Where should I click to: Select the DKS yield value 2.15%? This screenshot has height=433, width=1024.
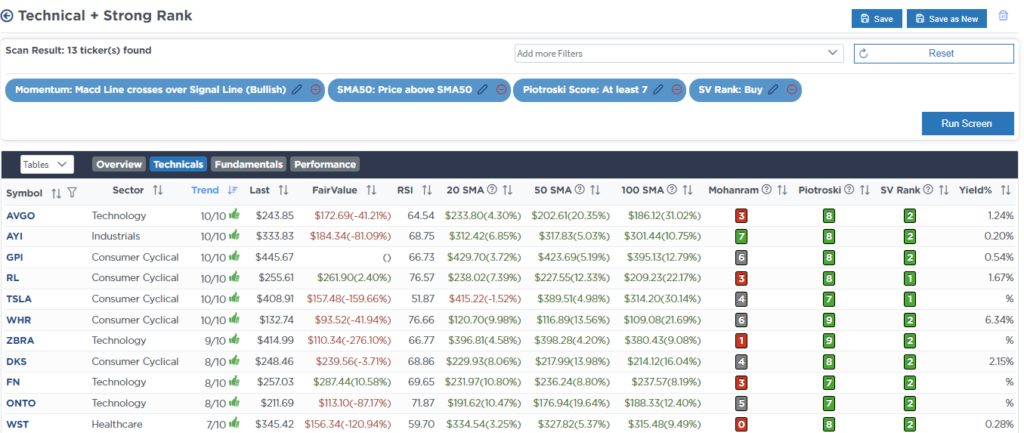pyautogui.click(x=1000, y=361)
